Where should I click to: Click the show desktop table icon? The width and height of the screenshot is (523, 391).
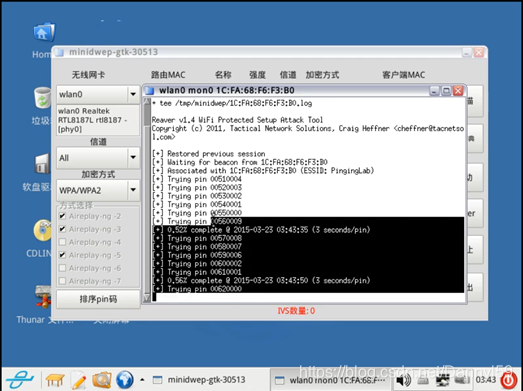(x=55, y=380)
